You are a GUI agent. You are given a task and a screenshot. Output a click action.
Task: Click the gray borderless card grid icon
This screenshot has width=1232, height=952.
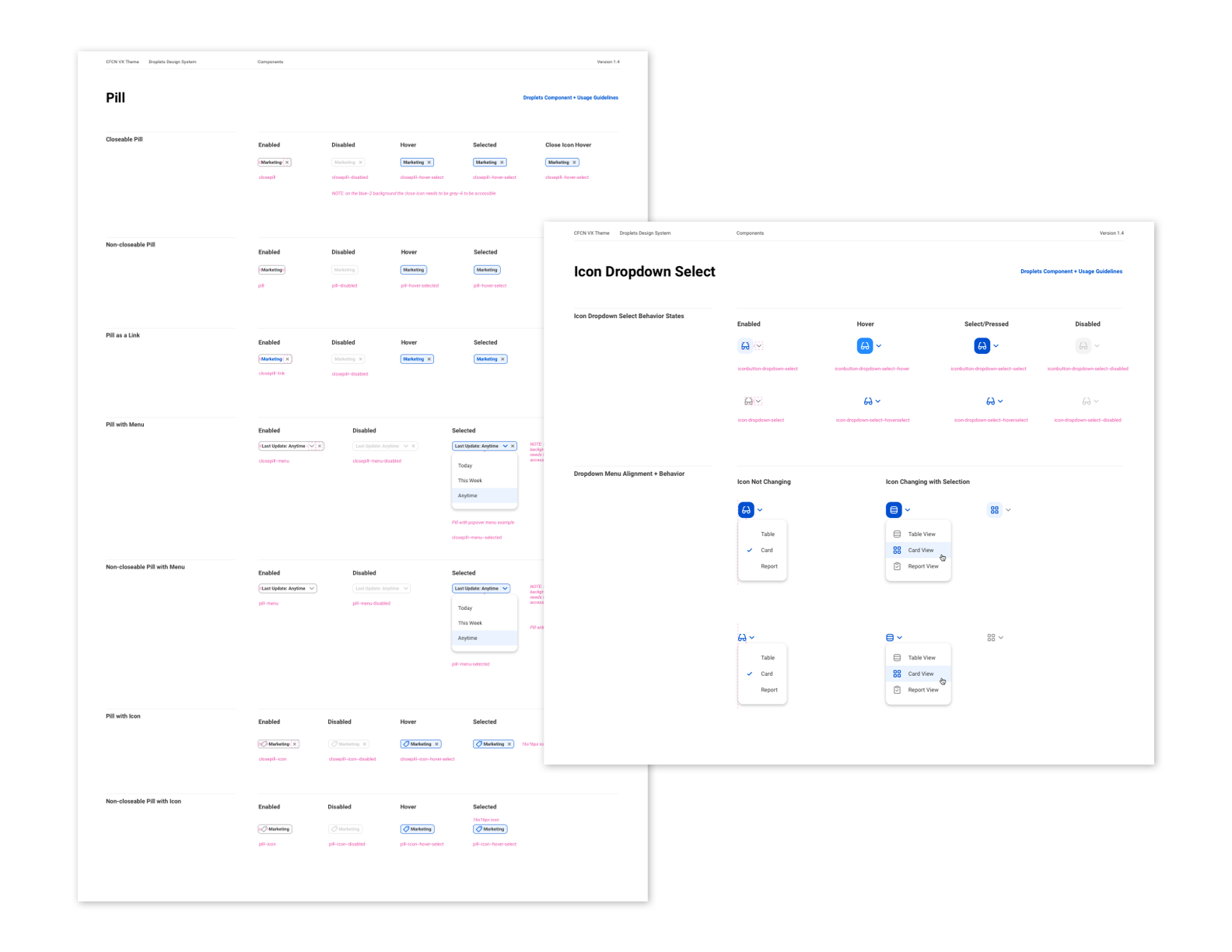tap(991, 638)
